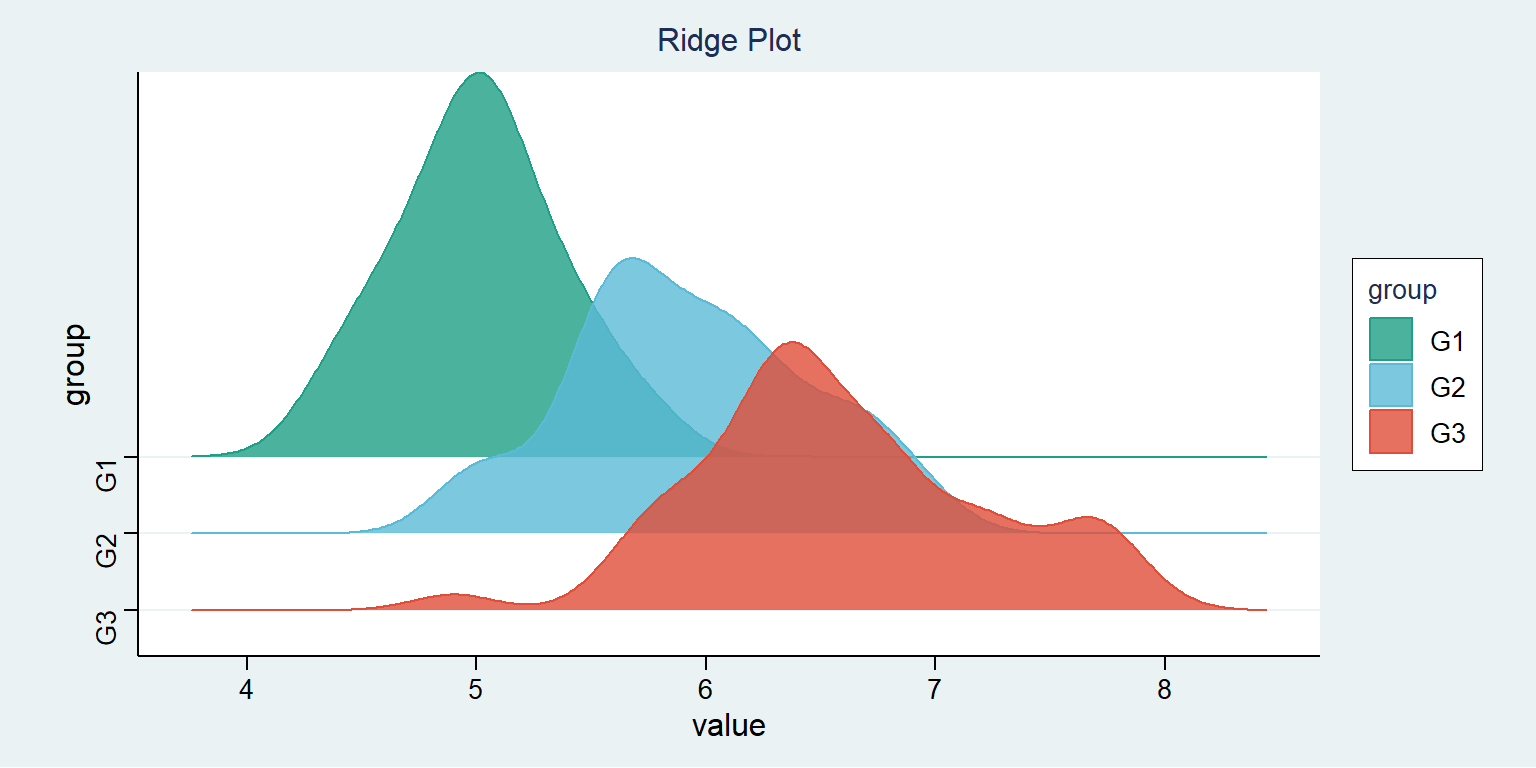Click the legend title 'group'

[1402, 291]
